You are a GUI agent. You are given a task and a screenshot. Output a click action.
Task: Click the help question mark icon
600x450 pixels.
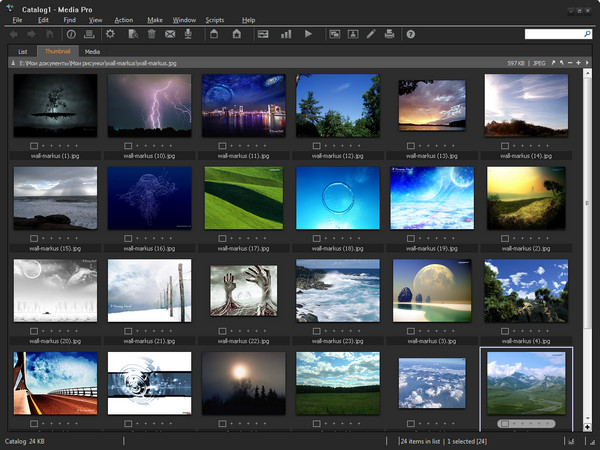coord(410,34)
